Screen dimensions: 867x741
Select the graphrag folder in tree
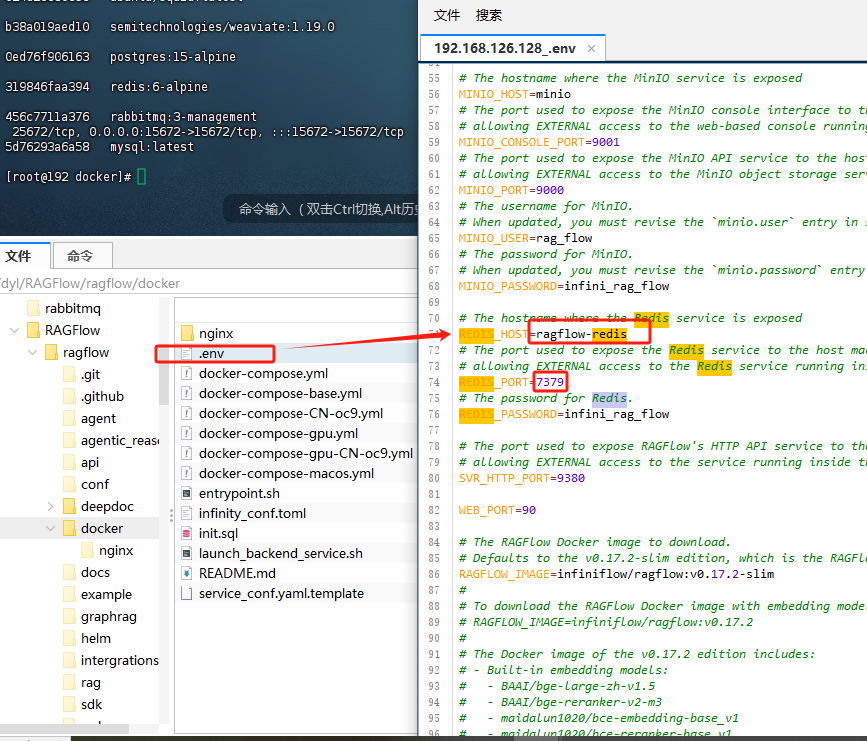click(108, 616)
